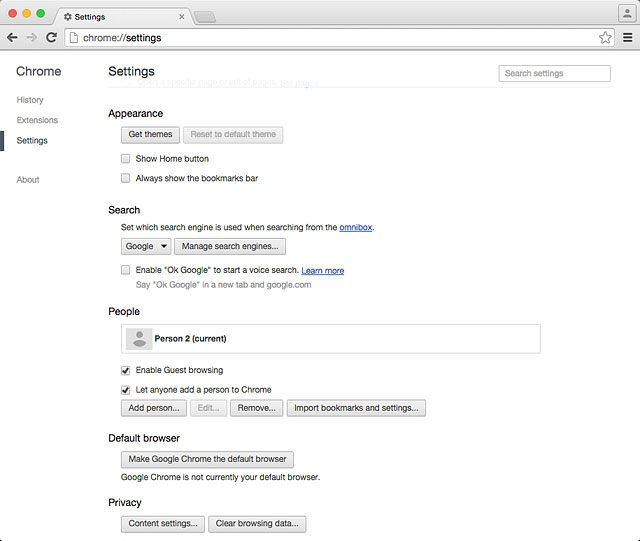This screenshot has height=541, width=640.
Task: Open About in the sidebar
Action: pyautogui.click(x=28, y=180)
